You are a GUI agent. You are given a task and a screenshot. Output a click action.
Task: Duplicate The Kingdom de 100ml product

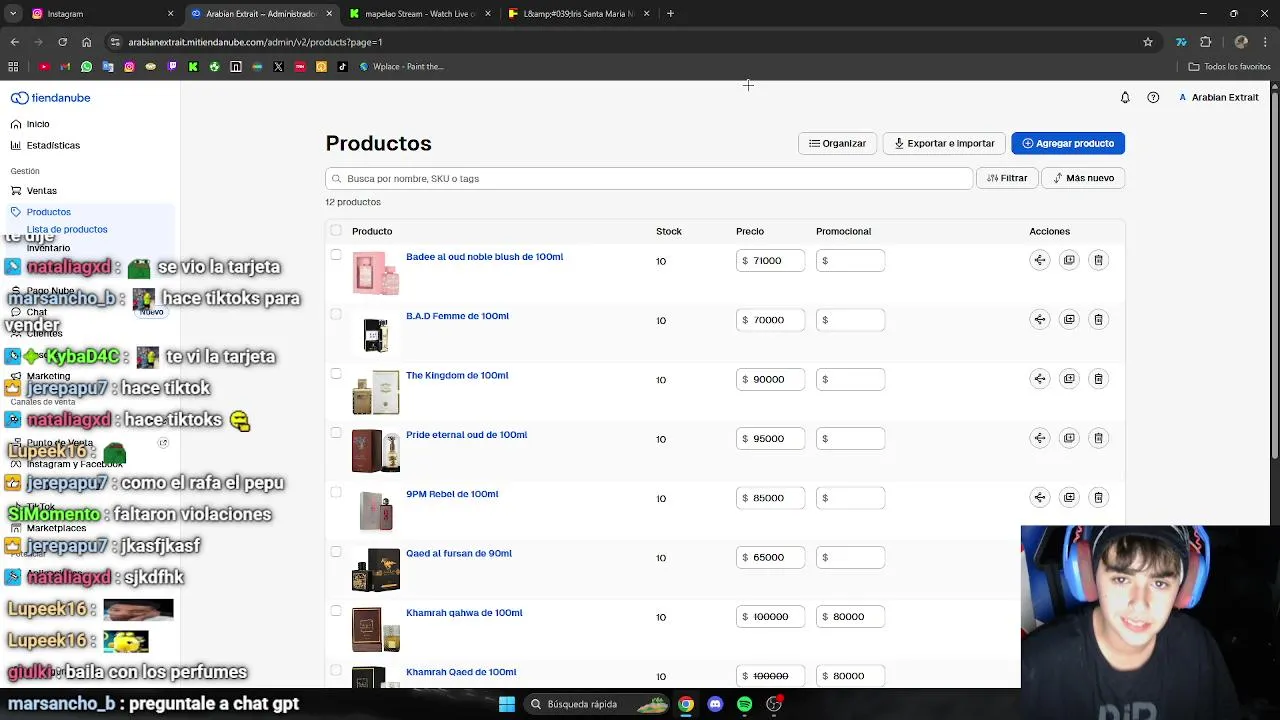1069,379
